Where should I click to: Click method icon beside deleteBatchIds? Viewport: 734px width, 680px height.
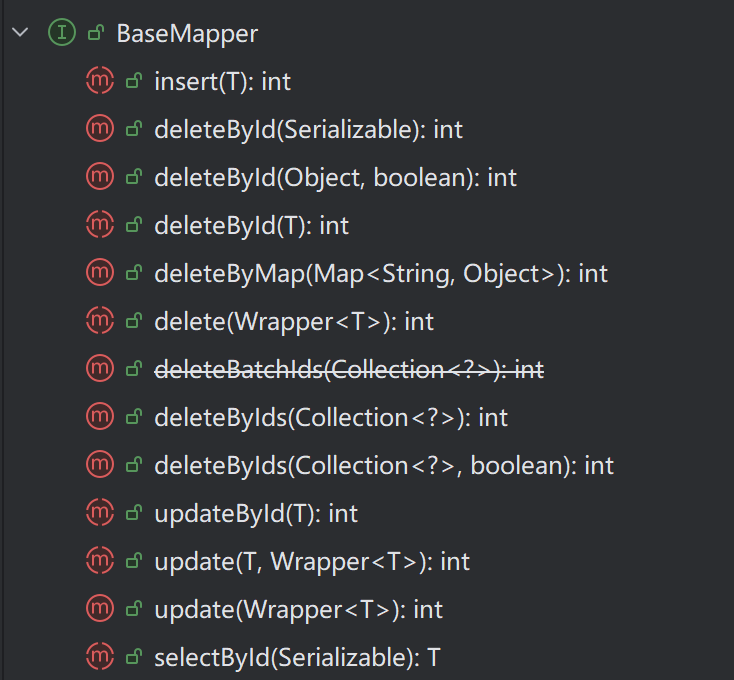100,369
